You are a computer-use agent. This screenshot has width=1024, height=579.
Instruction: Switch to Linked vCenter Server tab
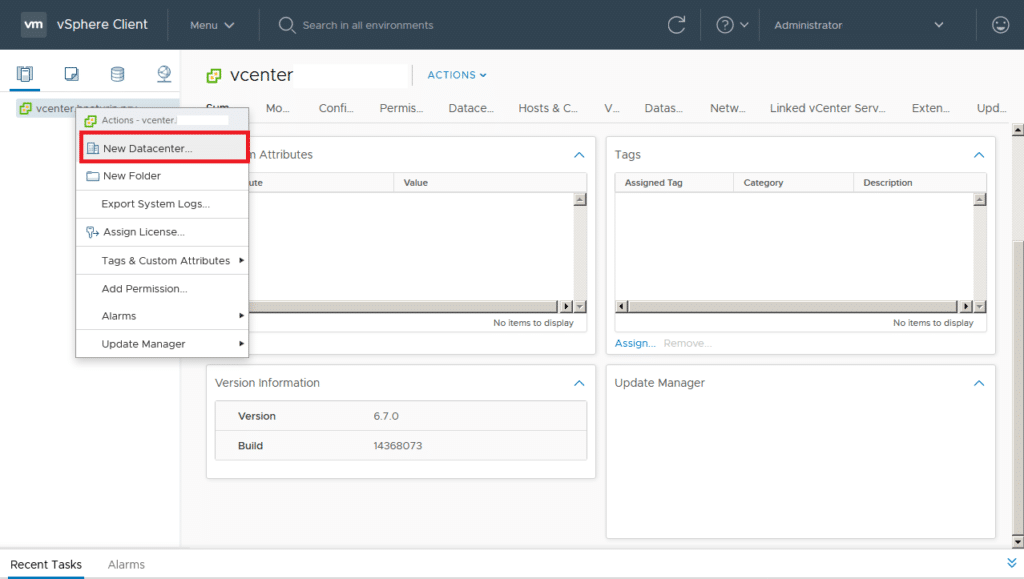[827, 108]
